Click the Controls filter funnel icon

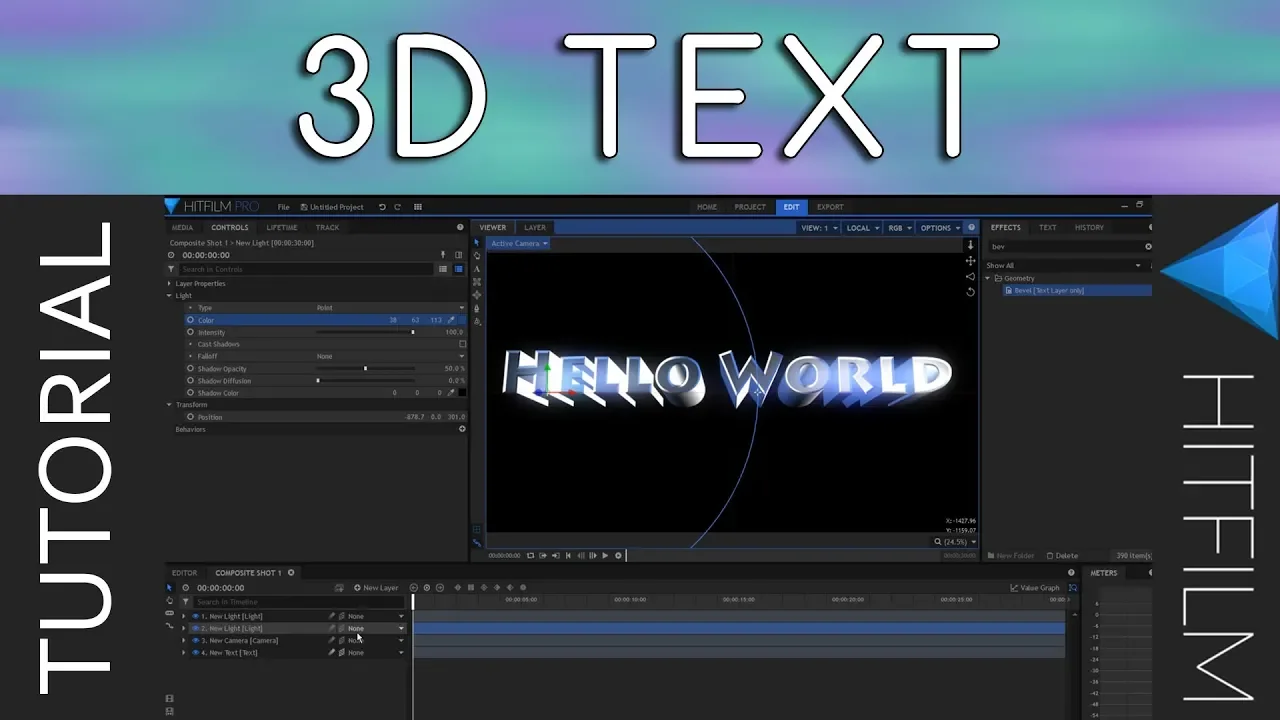[171, 269]
